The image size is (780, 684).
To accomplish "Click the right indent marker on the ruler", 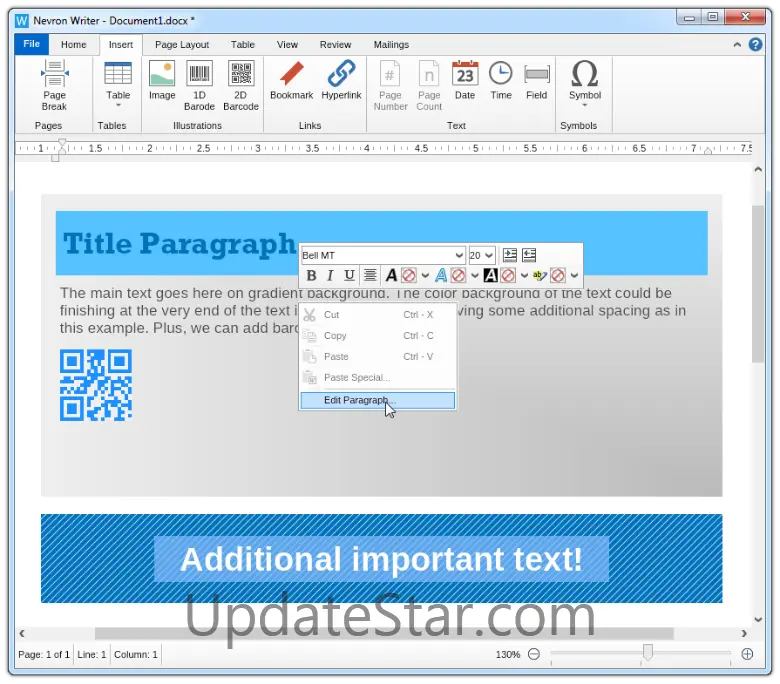I will [x=707, y=150].
